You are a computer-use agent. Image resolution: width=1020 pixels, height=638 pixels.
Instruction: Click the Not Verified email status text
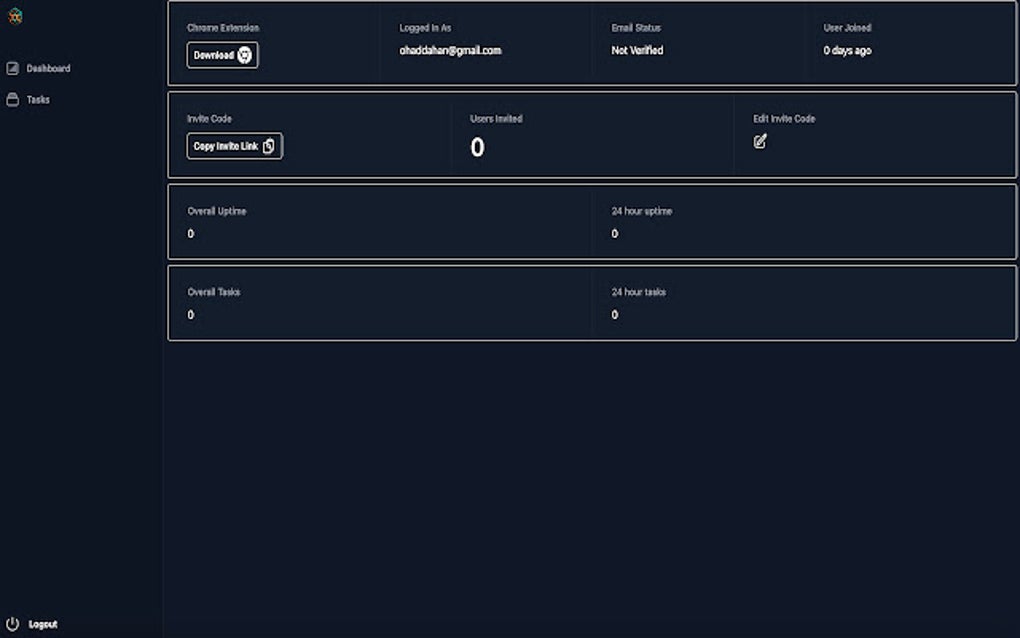pos(638,50)
